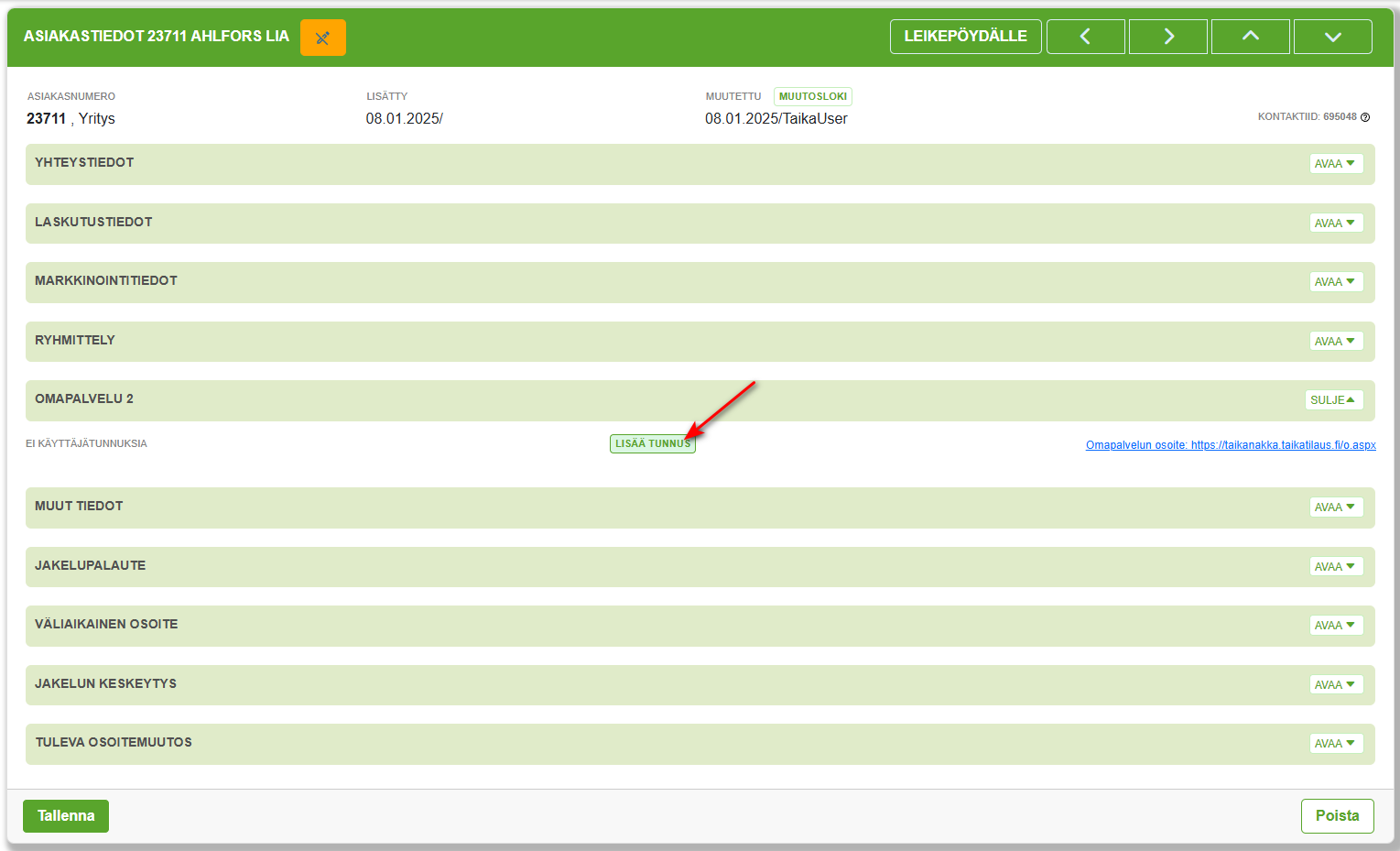Expand YHTEYSTIEDOT with its AVAA button
This screenshot has height=851, width=1400.
pyautogui.click(x=1336, y=164)
